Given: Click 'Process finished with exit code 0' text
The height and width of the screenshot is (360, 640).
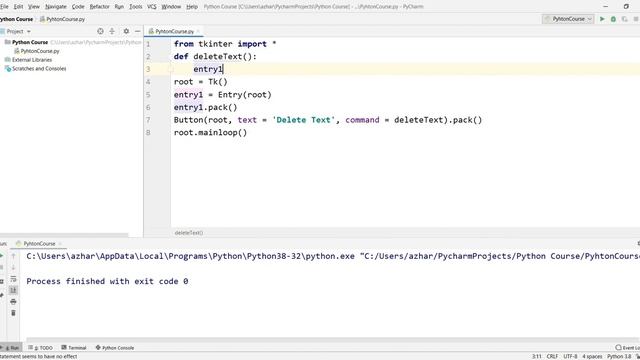Looking at the screenshot, I should click(107, 281).
